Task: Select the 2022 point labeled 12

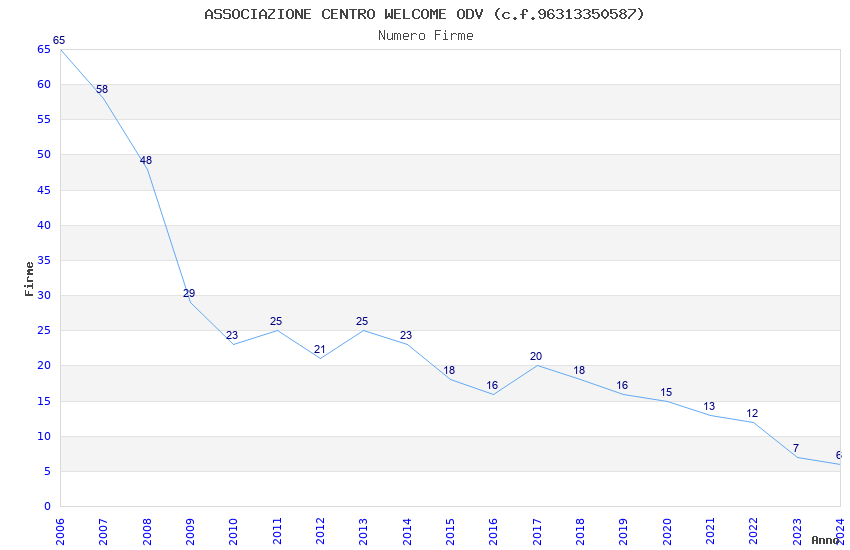Action: [x=752, y=413]
